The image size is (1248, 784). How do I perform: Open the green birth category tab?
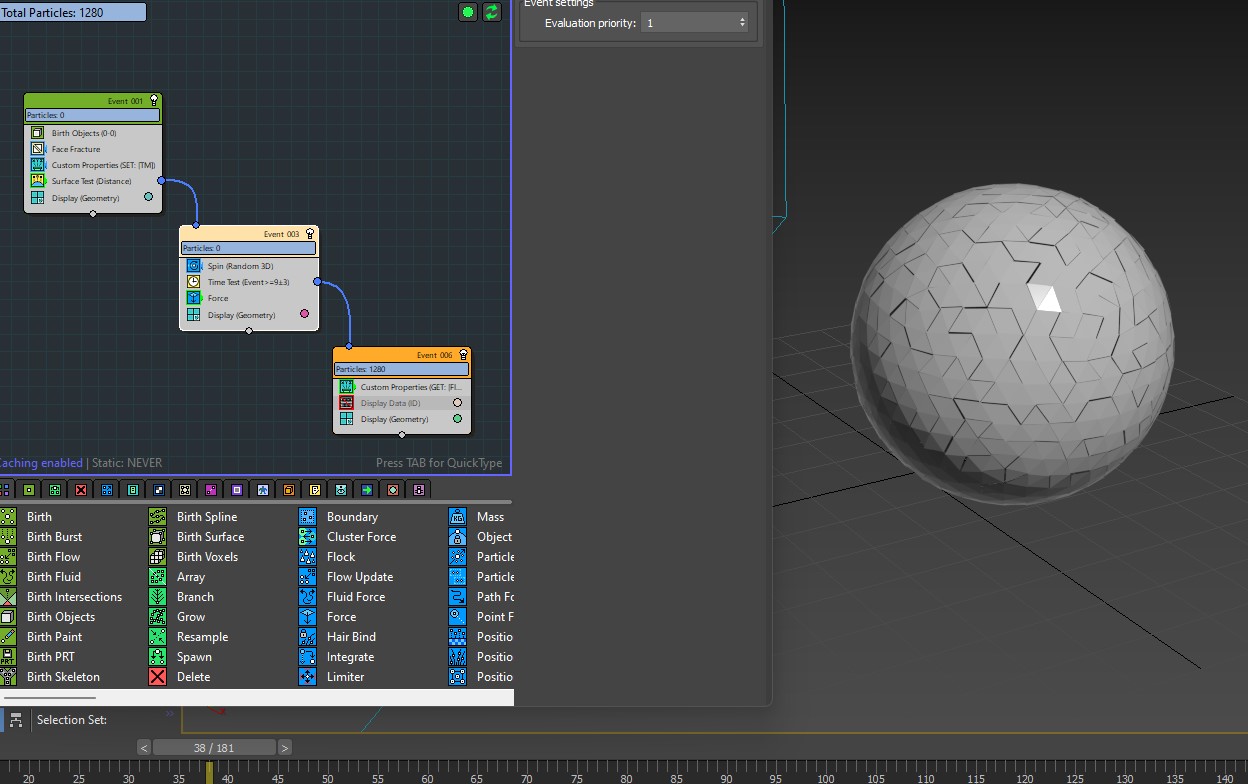coord(29,490)
